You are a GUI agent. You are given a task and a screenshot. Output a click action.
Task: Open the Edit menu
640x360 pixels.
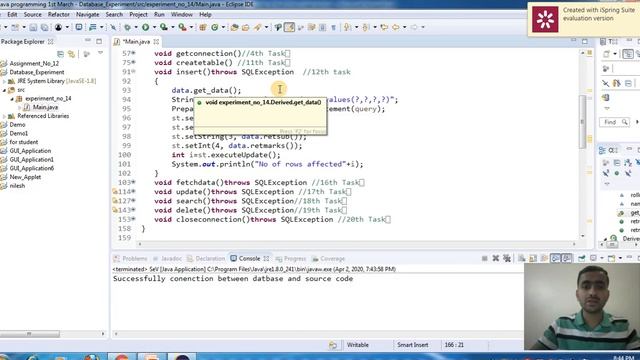[x=12, y=14]
